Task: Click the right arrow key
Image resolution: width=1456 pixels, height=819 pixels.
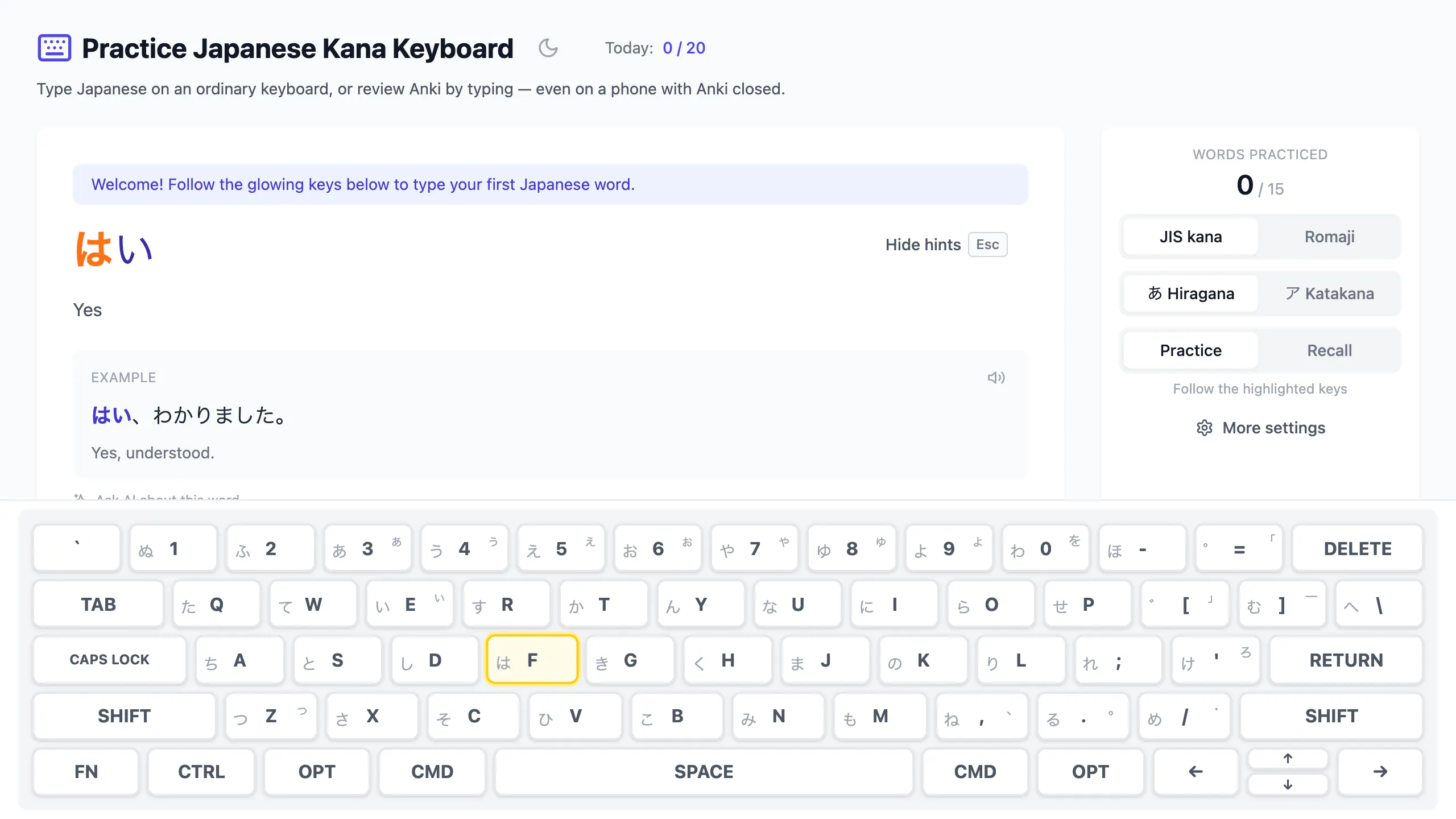Action: pyautogui.click(x=1380, y=772)
